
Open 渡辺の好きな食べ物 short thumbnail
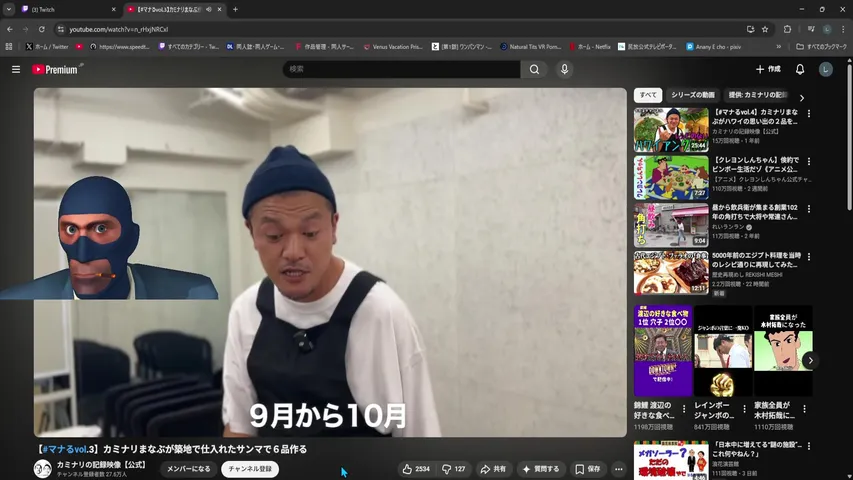[x=663, y=351]
